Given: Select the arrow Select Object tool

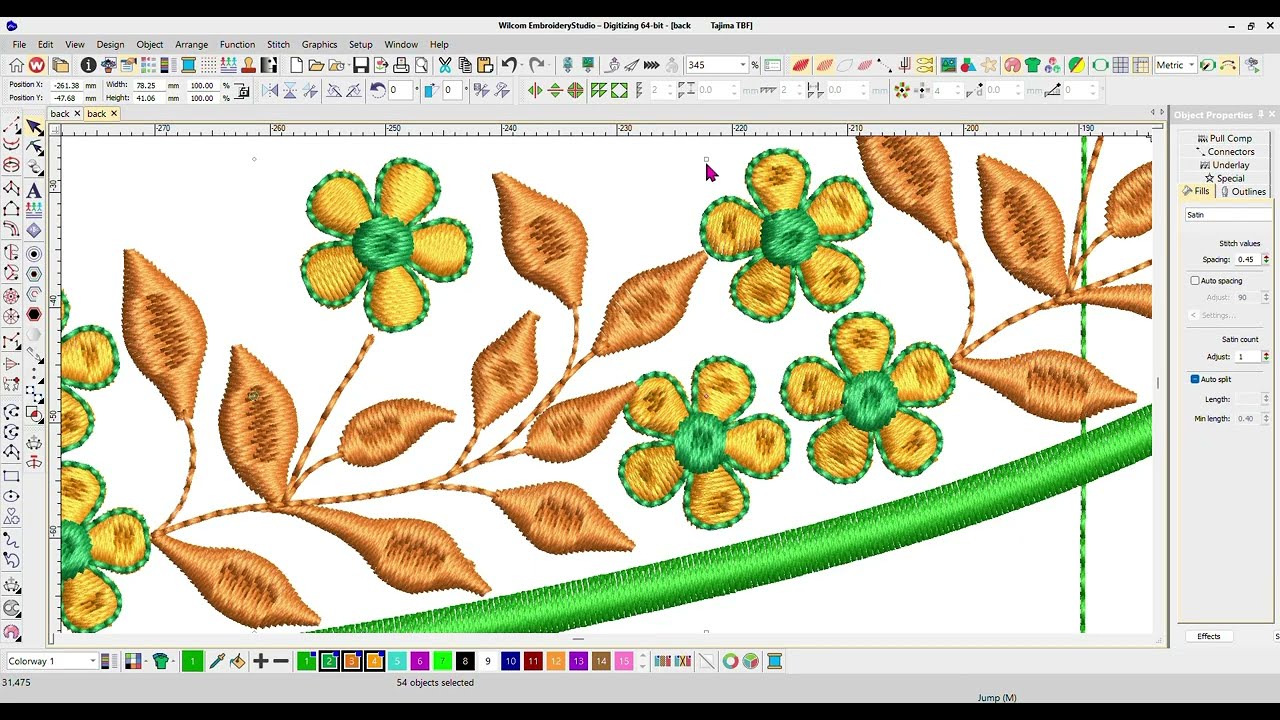Looking at the screenshot, I should tap(34, 127).
